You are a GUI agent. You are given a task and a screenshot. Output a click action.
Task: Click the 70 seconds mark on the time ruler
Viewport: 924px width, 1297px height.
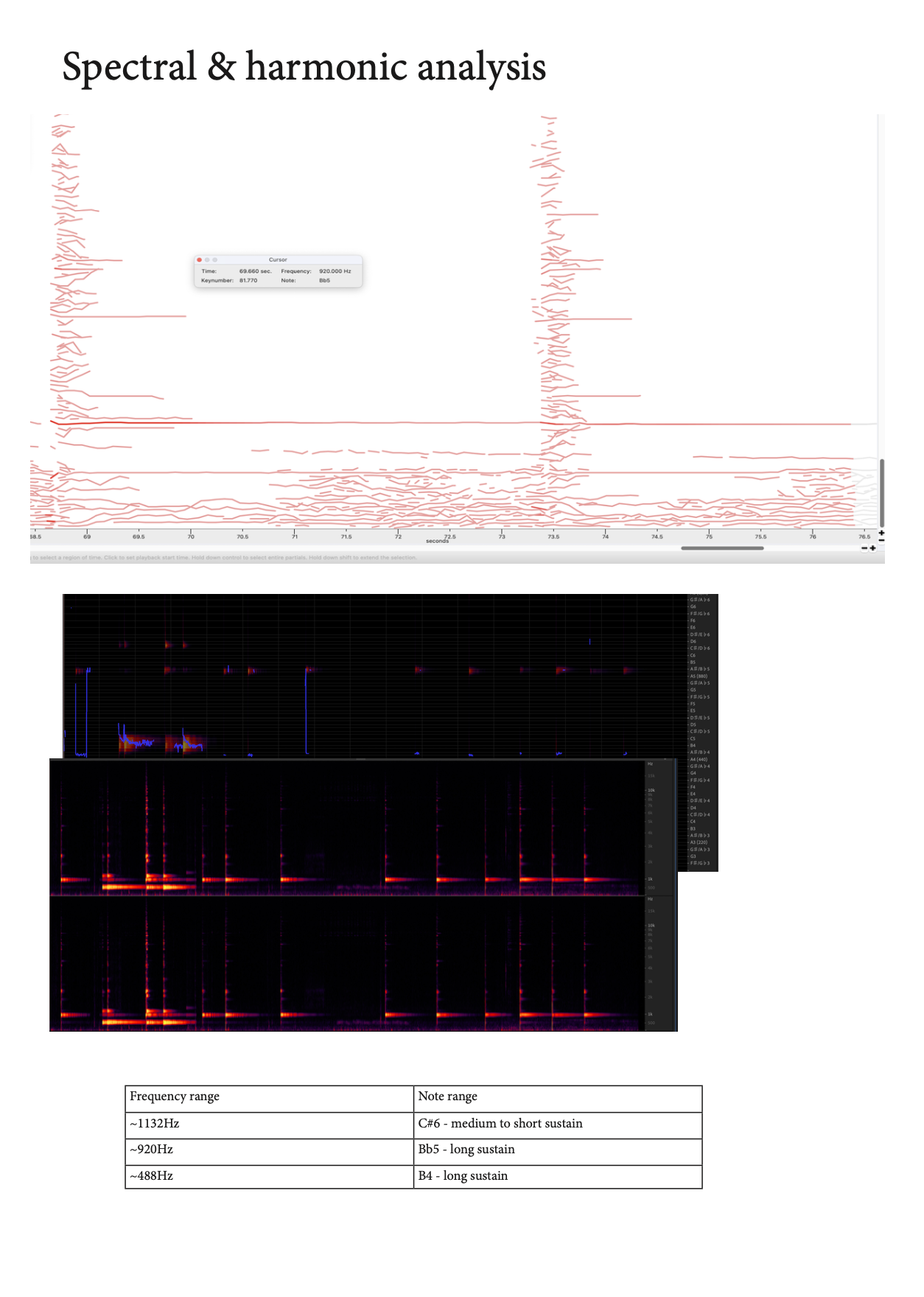click(191, 536)
